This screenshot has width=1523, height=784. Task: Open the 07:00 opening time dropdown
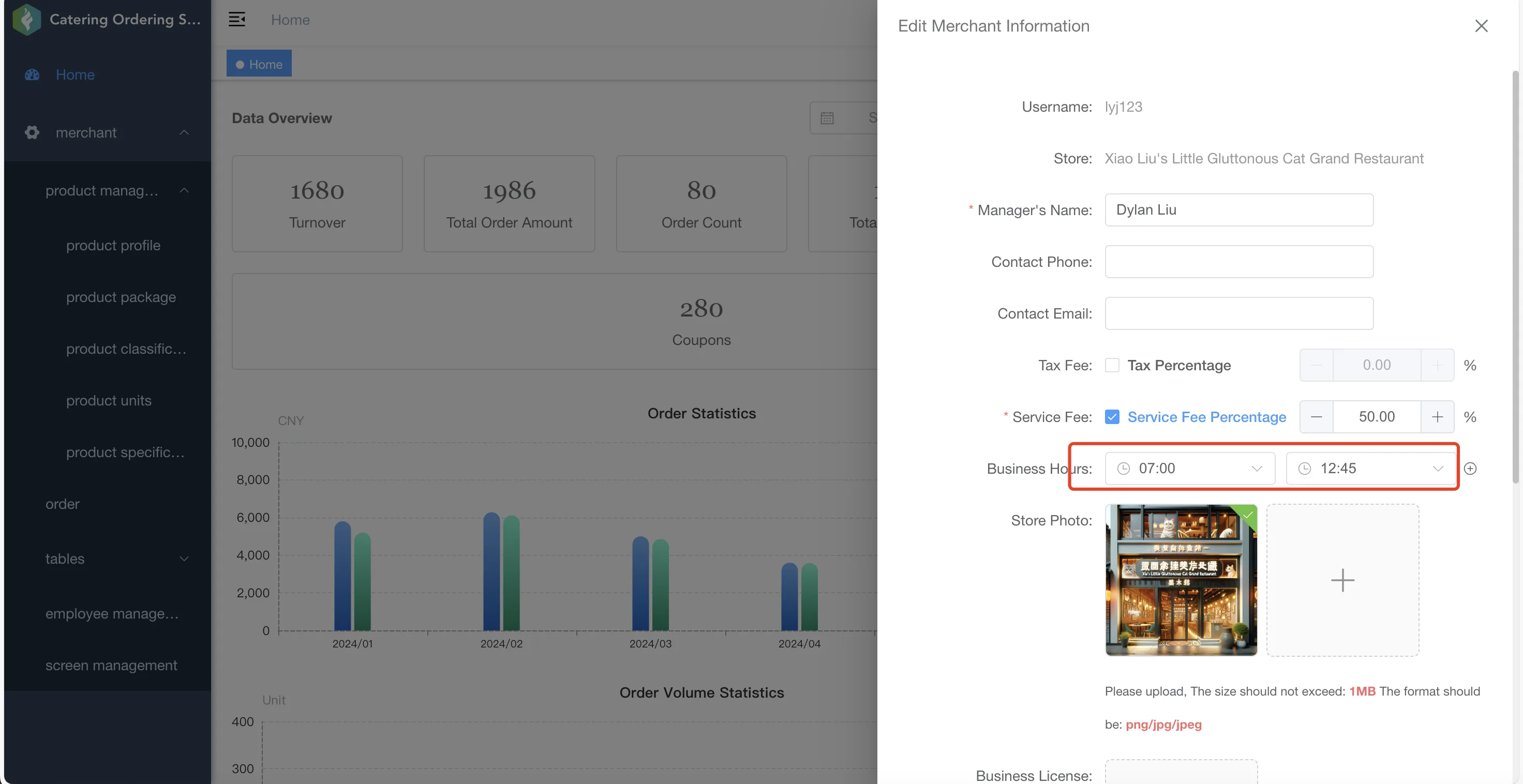click(x=1189, y=468)
